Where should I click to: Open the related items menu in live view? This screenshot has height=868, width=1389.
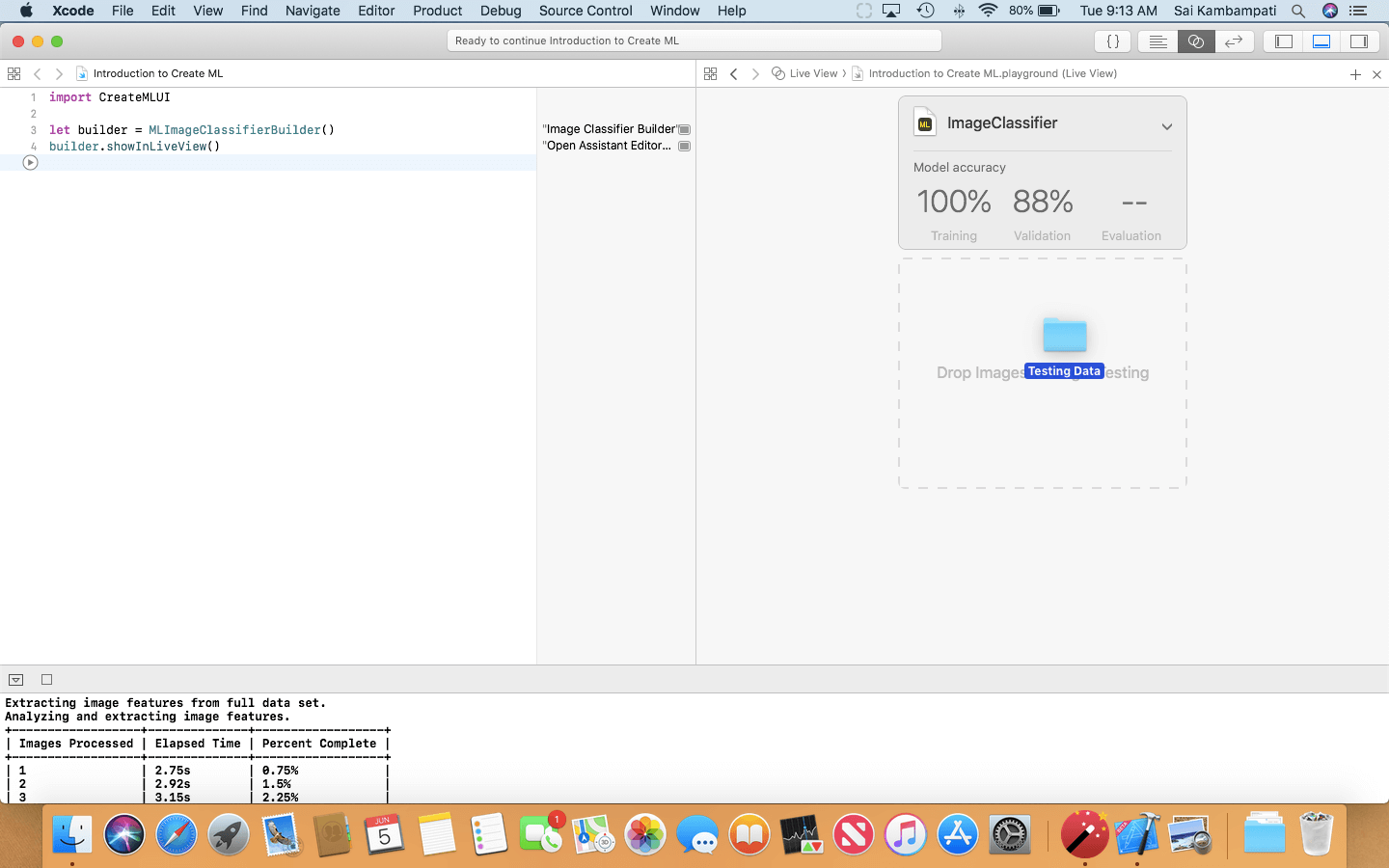click(x=710, y=73)
